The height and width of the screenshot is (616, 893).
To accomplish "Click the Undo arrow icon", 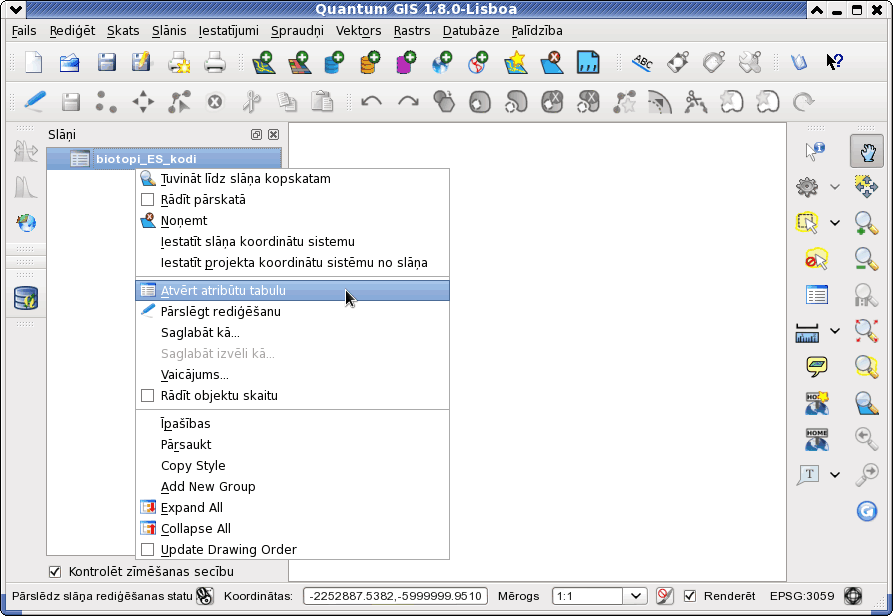I will pos(372,102).
